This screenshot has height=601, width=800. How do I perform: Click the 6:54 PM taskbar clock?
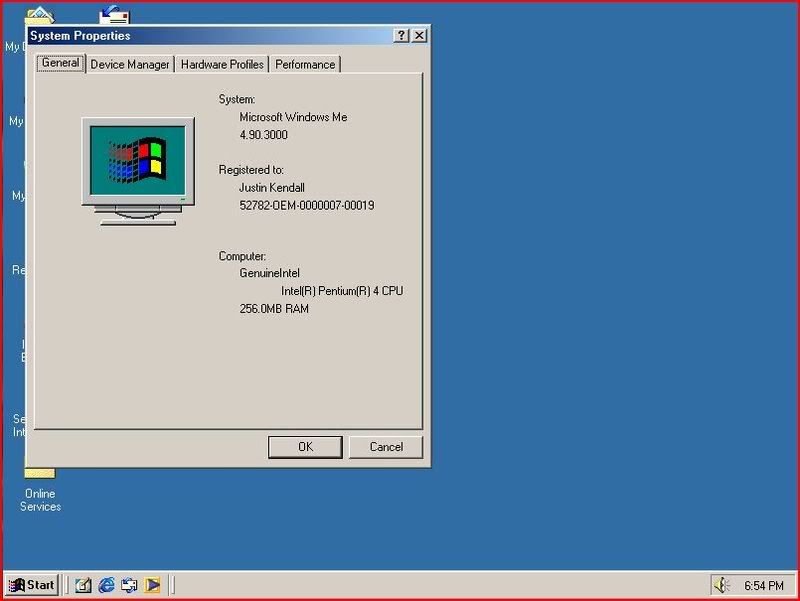click(x=762, y=585)
